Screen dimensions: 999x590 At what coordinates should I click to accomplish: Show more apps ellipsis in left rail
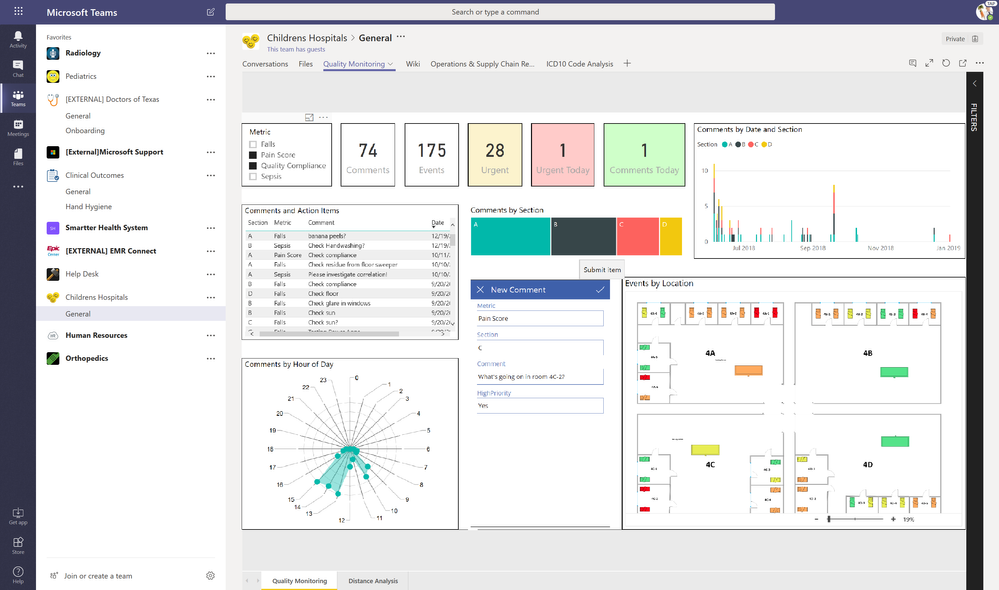pos(18,187)
